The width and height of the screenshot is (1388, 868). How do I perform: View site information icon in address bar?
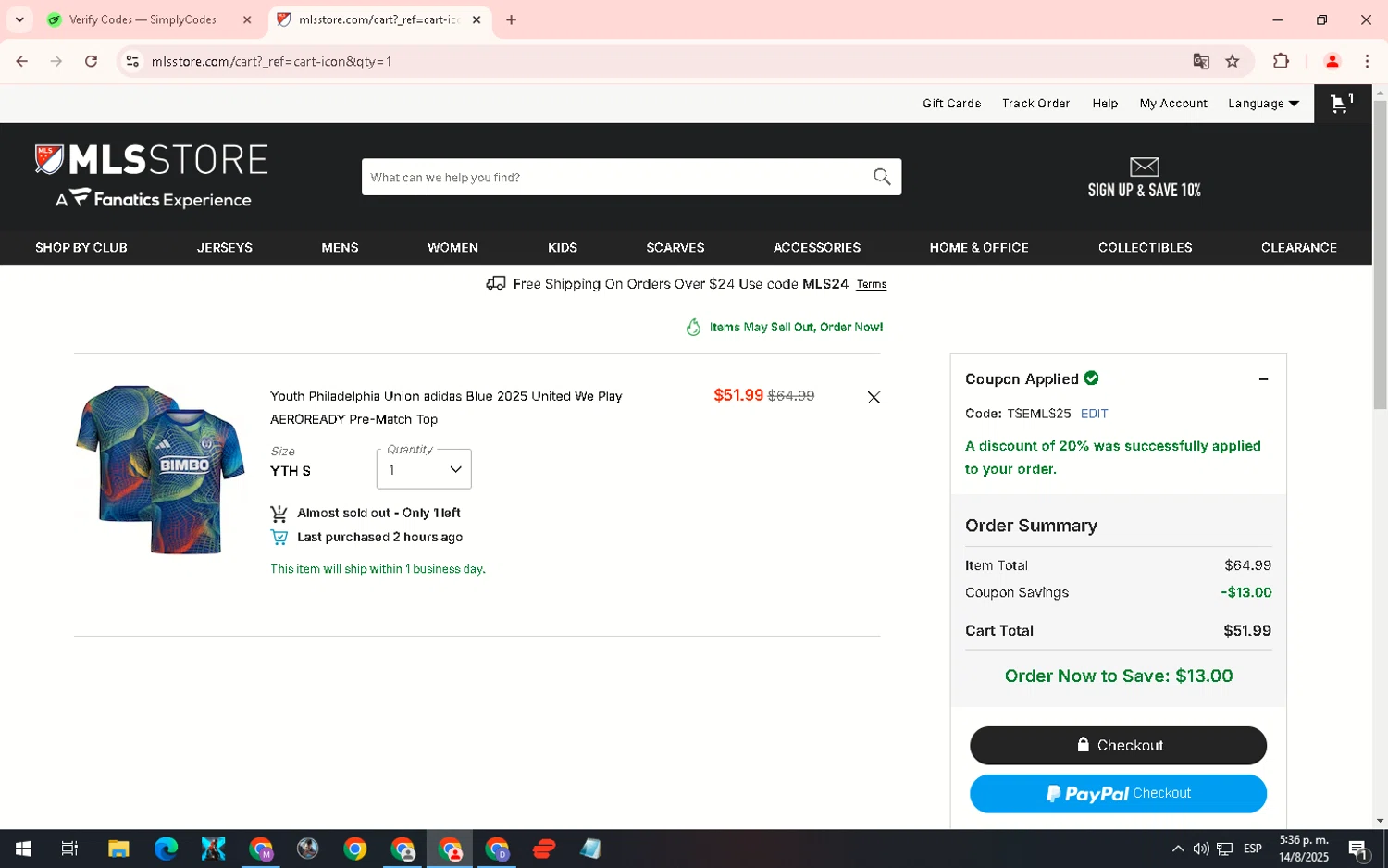tap(132, 61)
